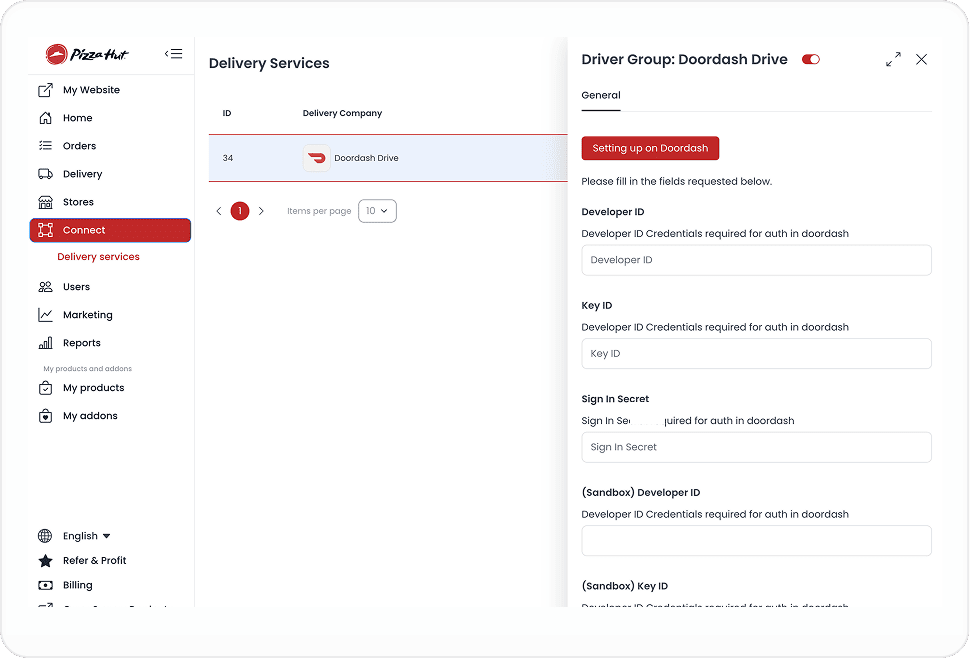Collapse the sidebar menu icon

[x=173, y=54]
